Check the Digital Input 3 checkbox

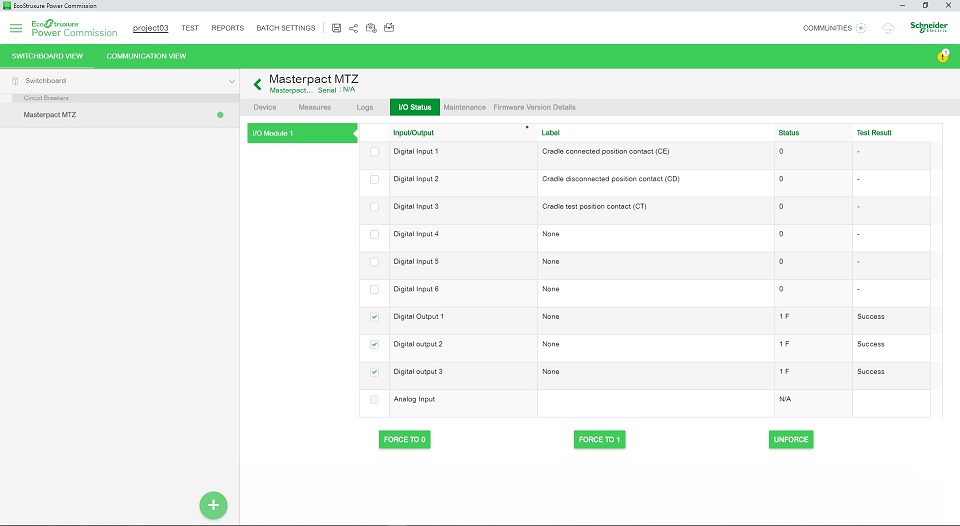[x=375, y=207]
